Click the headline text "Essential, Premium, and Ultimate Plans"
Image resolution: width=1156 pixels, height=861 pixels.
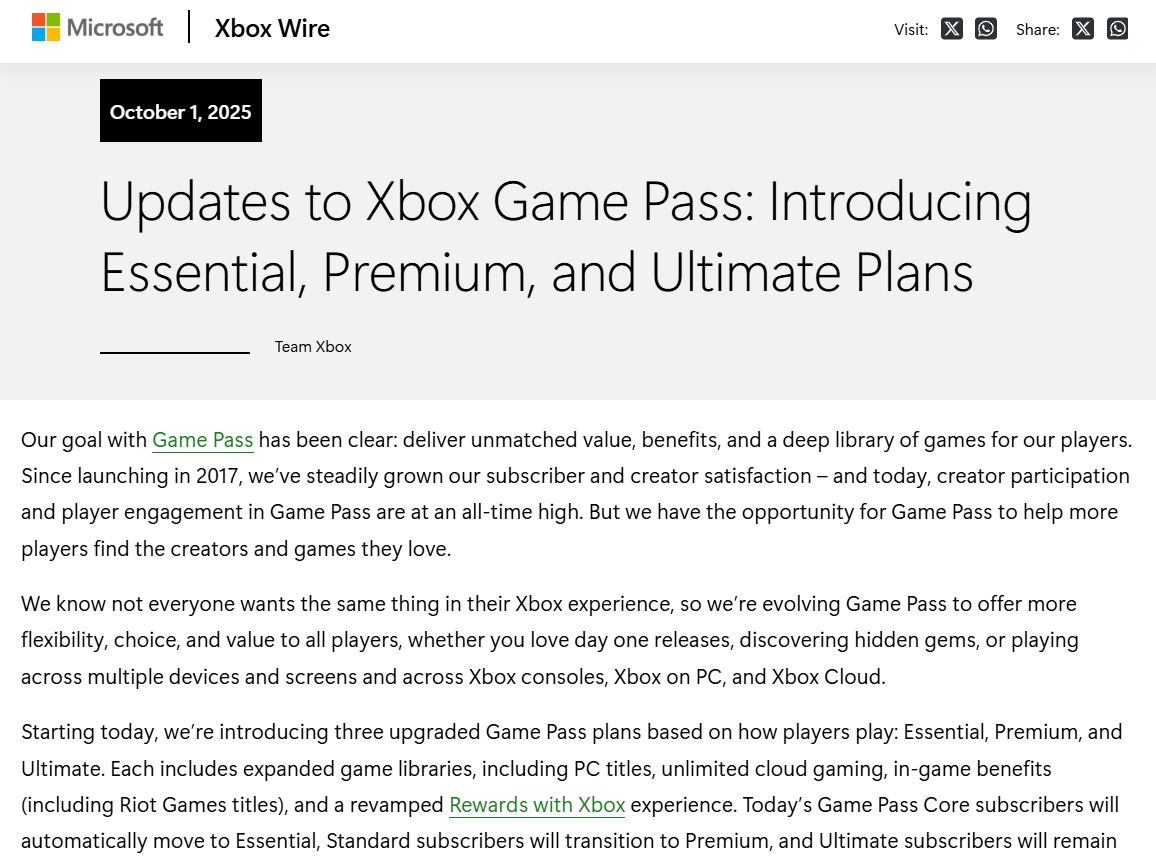pos(537,272)
